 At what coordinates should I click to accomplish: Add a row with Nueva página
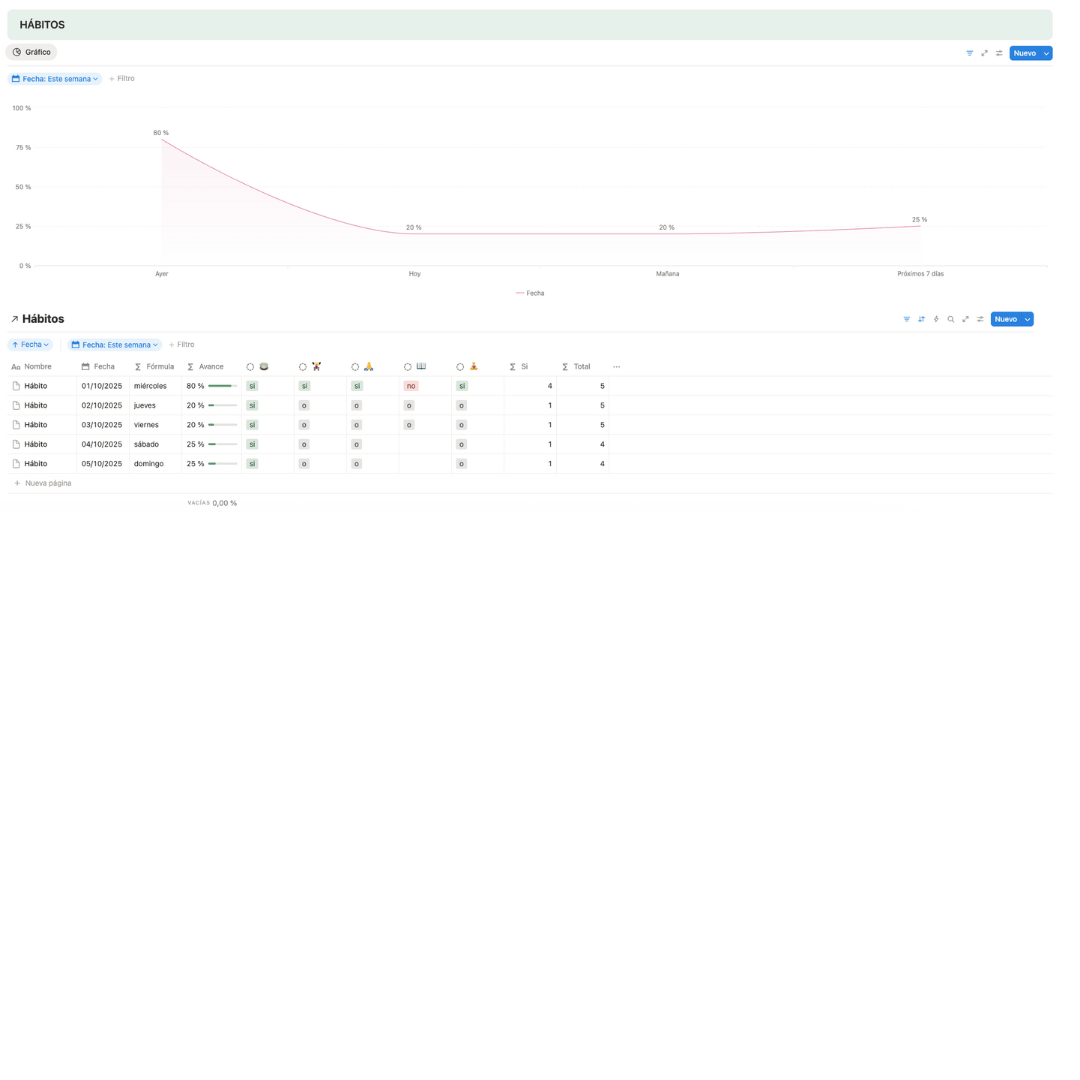coord(43,484)
